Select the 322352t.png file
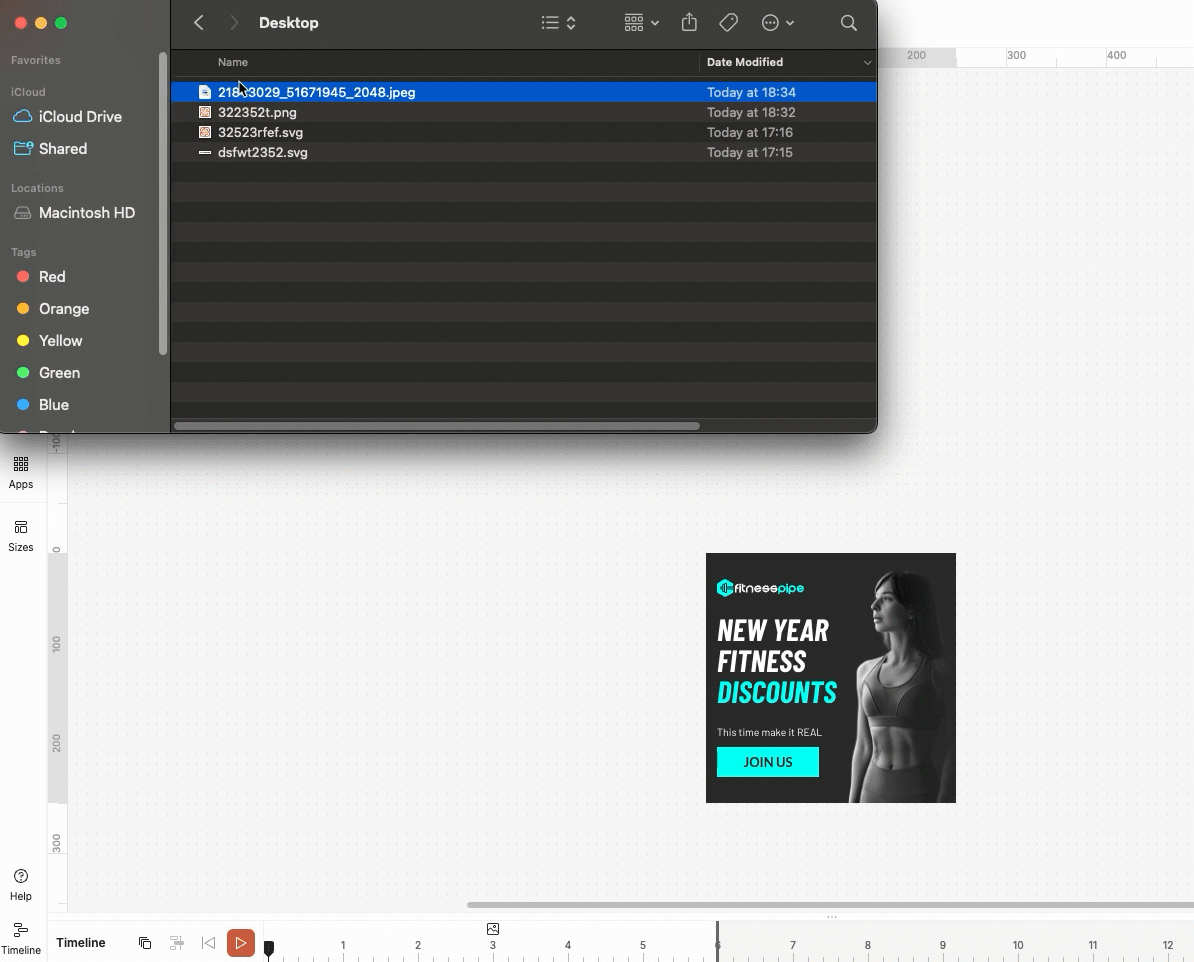Screen dimensions: 1194x962 (x=257, y=112)
